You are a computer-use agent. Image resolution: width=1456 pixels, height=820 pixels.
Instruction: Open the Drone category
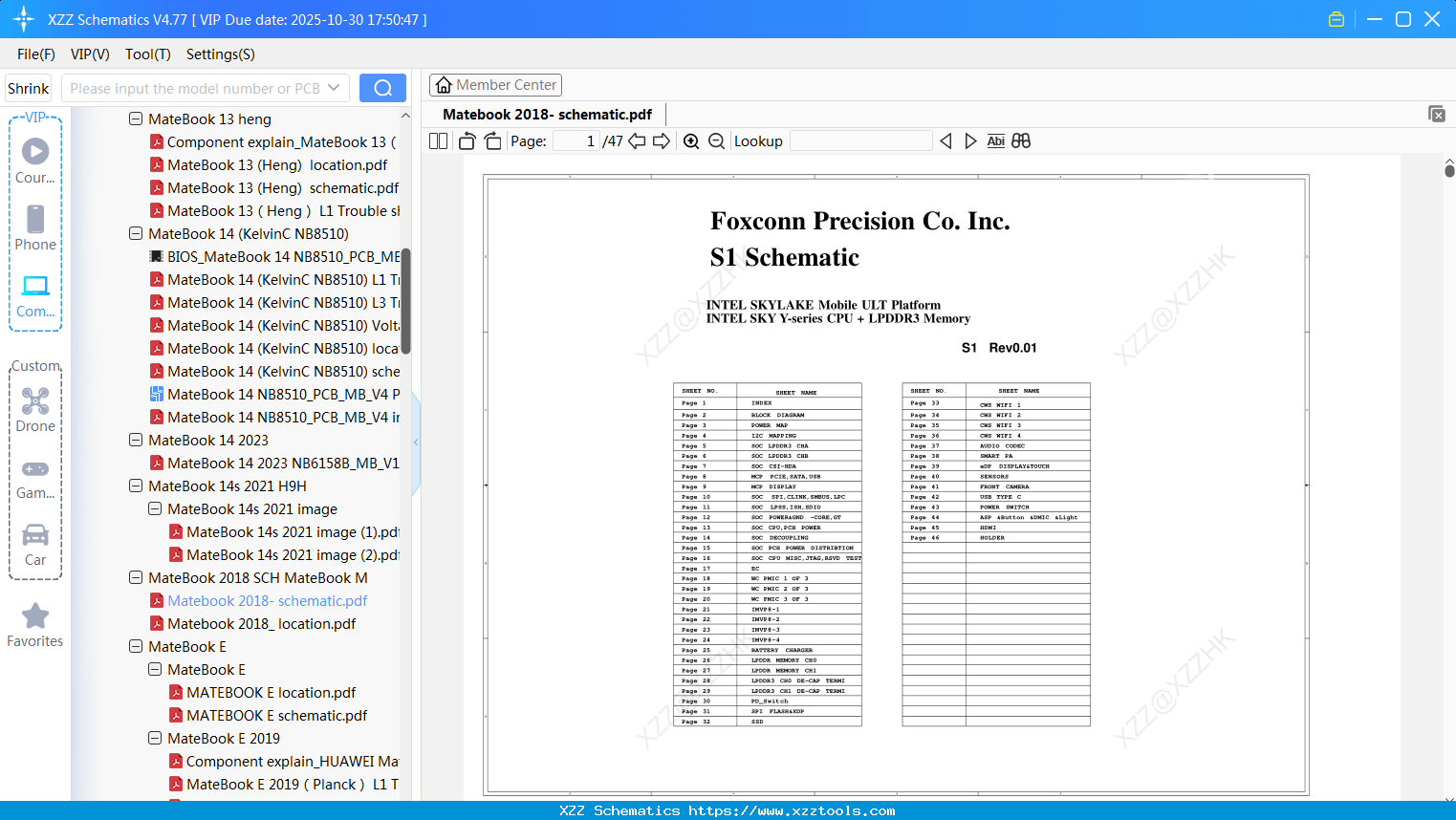point(35,409)
